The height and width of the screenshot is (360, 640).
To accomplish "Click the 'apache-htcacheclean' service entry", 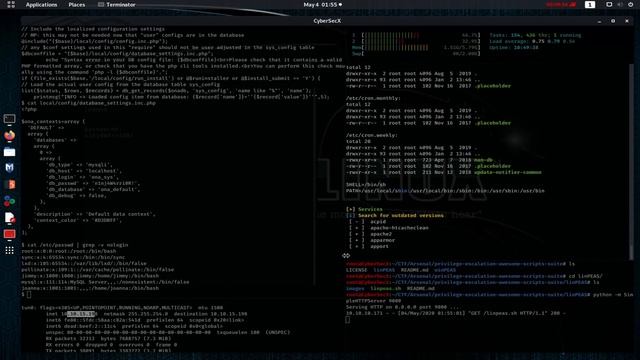I will pos(399,228).
